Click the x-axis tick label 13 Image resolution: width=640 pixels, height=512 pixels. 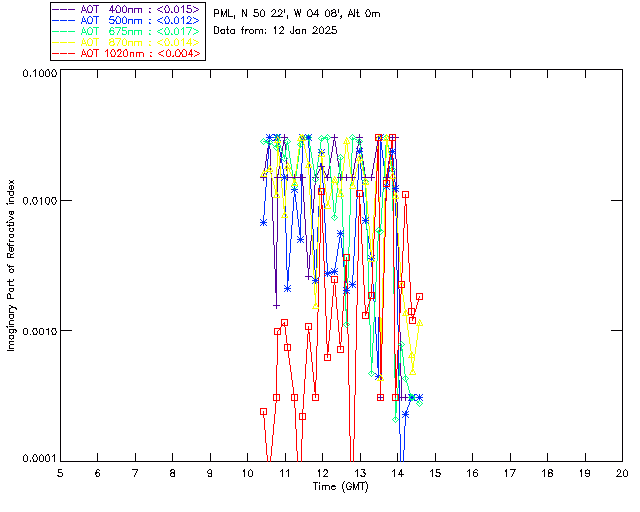360,473
